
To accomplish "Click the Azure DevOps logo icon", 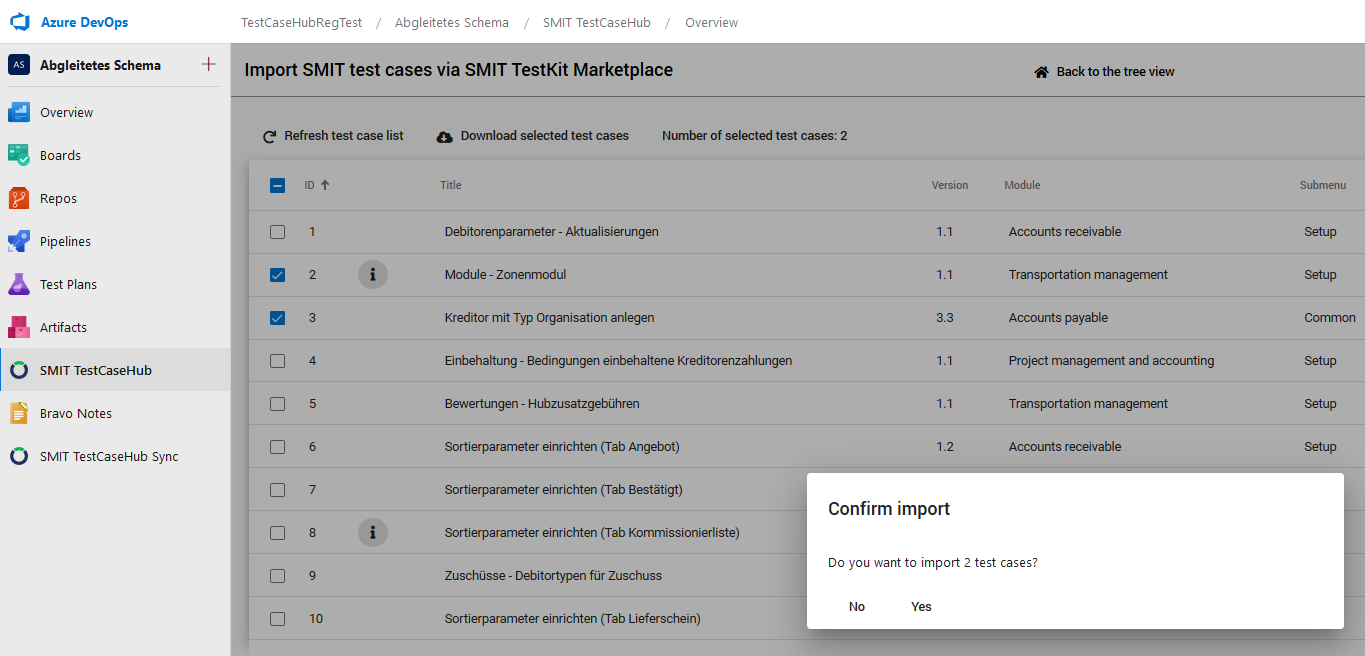I will pos(20,22).
